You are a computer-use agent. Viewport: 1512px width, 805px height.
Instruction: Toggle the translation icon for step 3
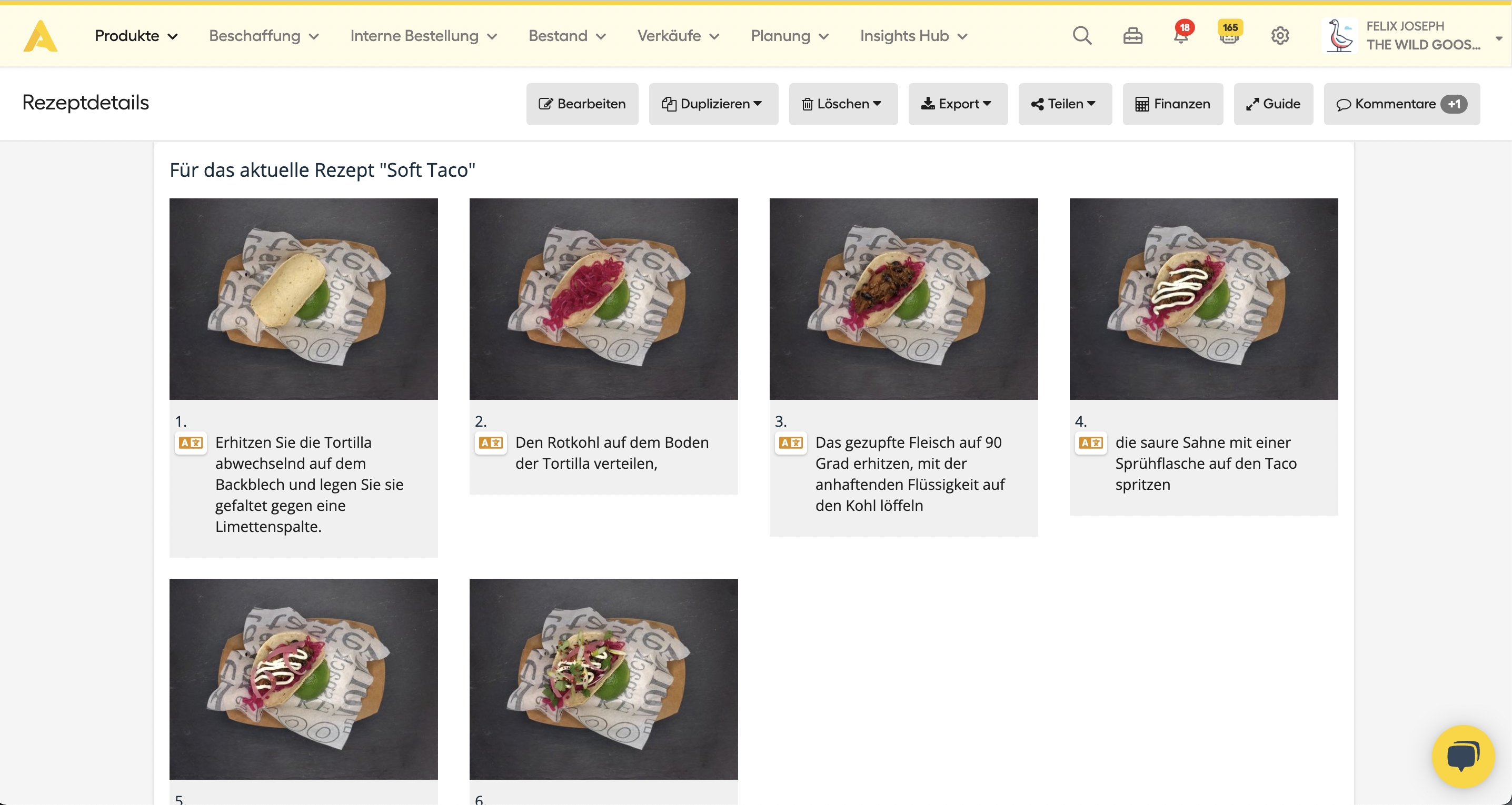coord(791,443)
